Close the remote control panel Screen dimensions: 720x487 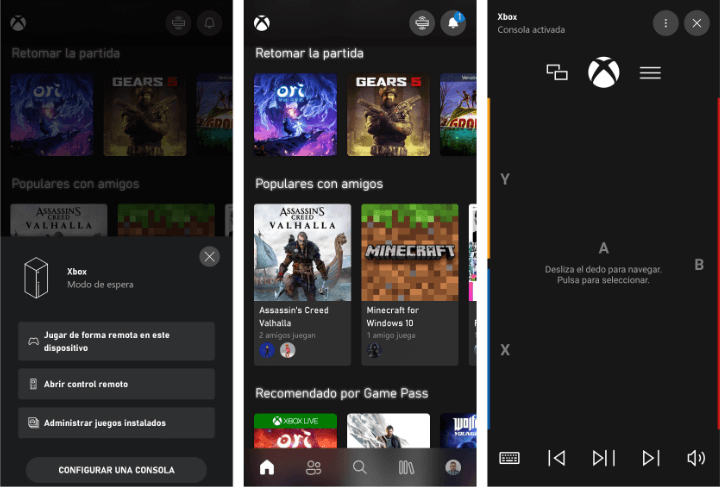click(697, 22)
